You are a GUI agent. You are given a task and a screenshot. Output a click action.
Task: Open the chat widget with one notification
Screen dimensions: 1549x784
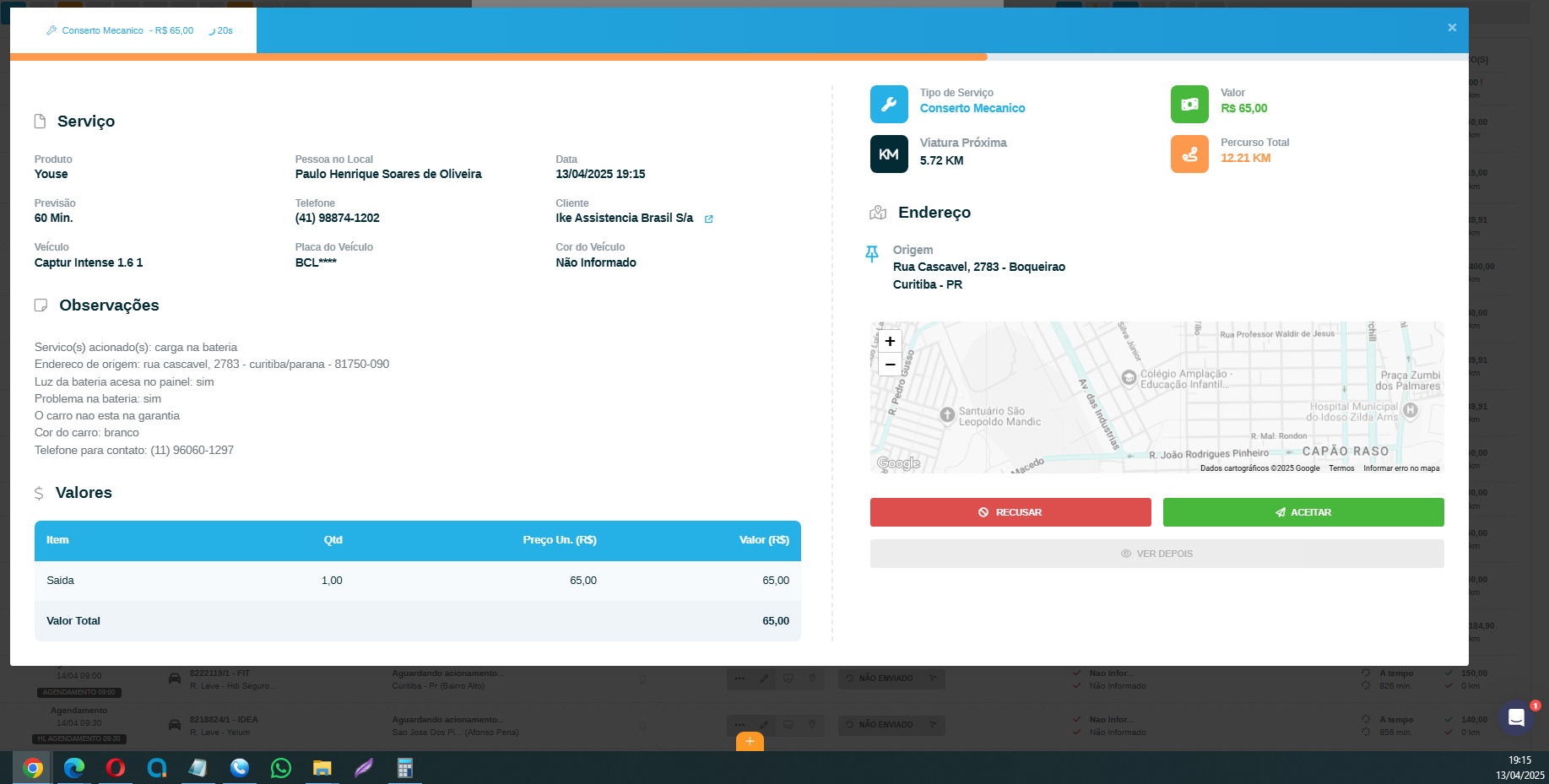point(1516,717)
